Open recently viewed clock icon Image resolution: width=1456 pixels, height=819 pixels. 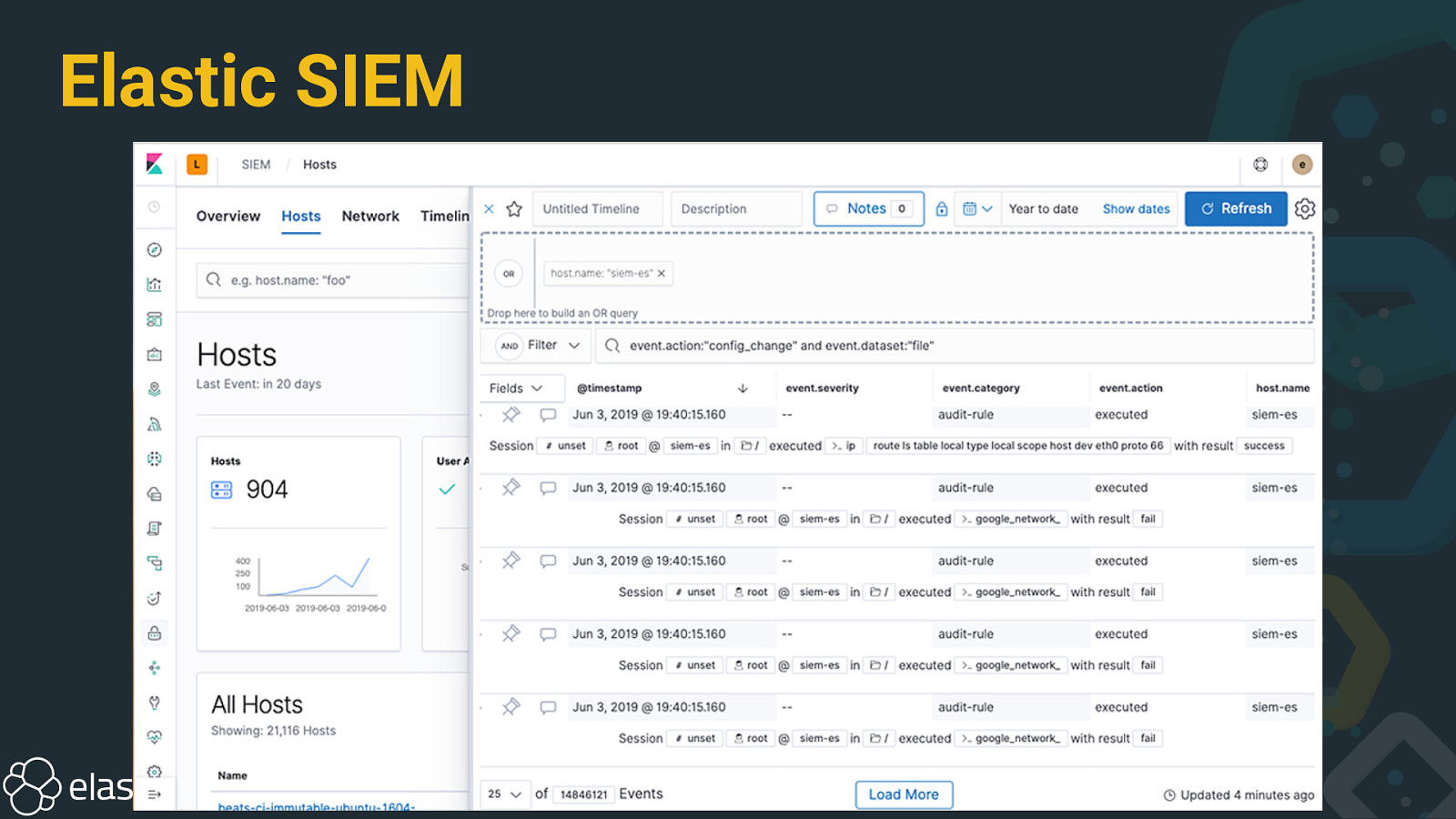pos(155,207)
